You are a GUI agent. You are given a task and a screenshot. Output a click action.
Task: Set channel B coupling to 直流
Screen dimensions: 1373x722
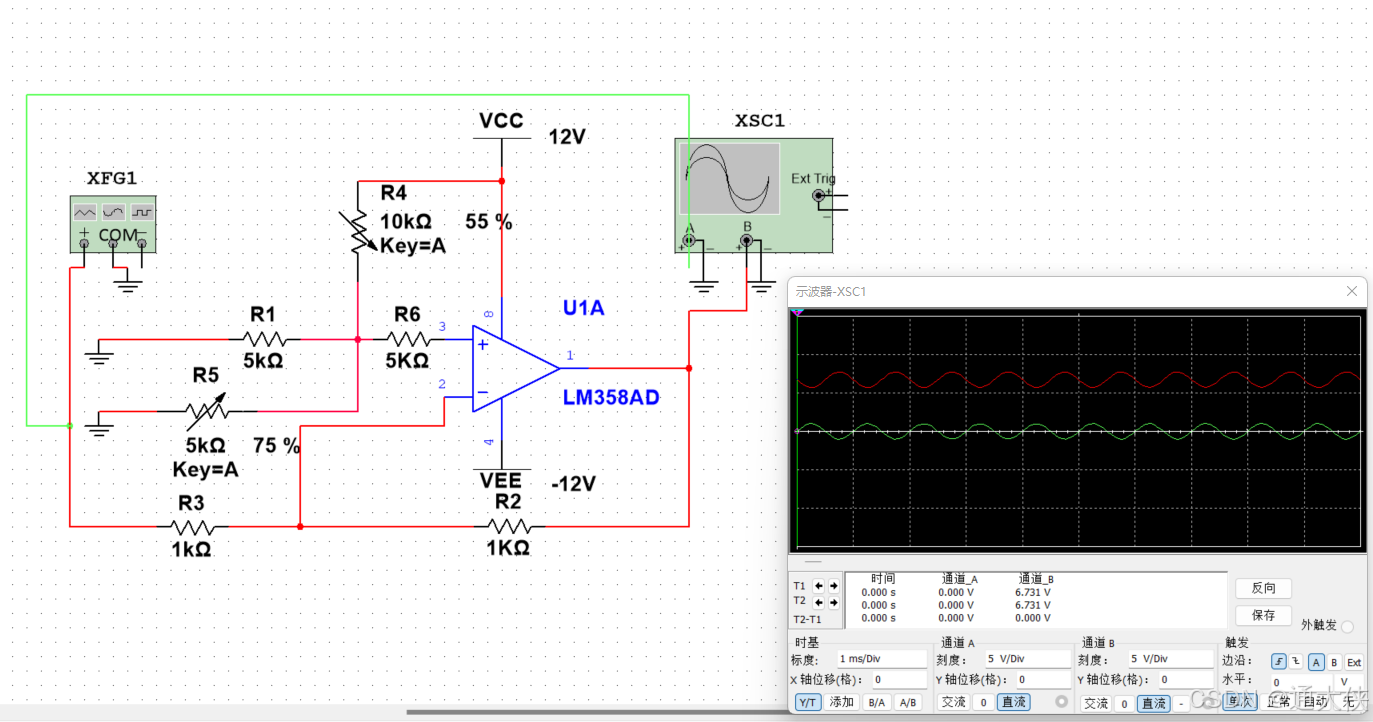click(x=1154, y=704)
